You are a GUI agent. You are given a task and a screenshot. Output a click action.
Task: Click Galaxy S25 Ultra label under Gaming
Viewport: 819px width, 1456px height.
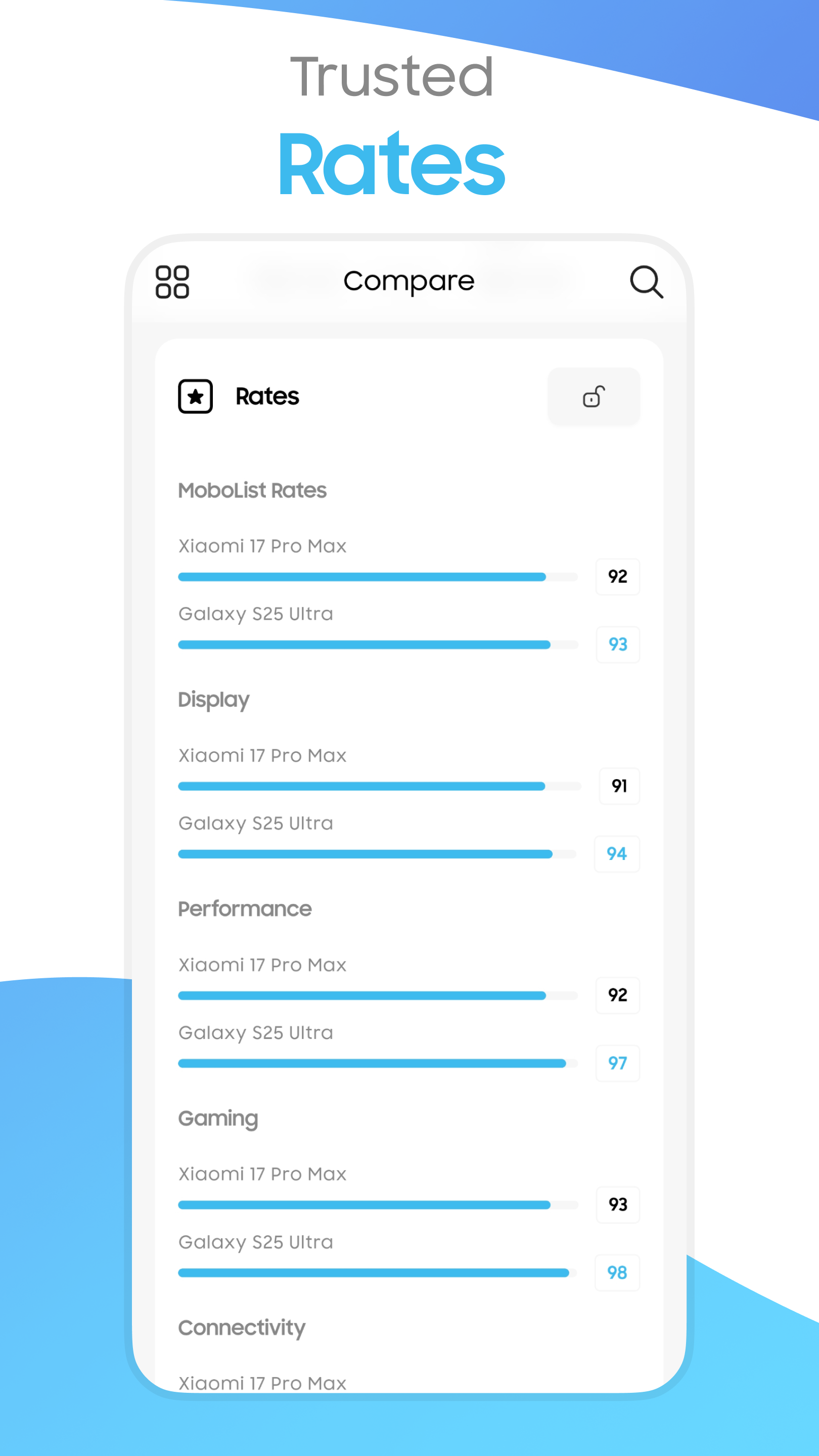(255, 1242)
